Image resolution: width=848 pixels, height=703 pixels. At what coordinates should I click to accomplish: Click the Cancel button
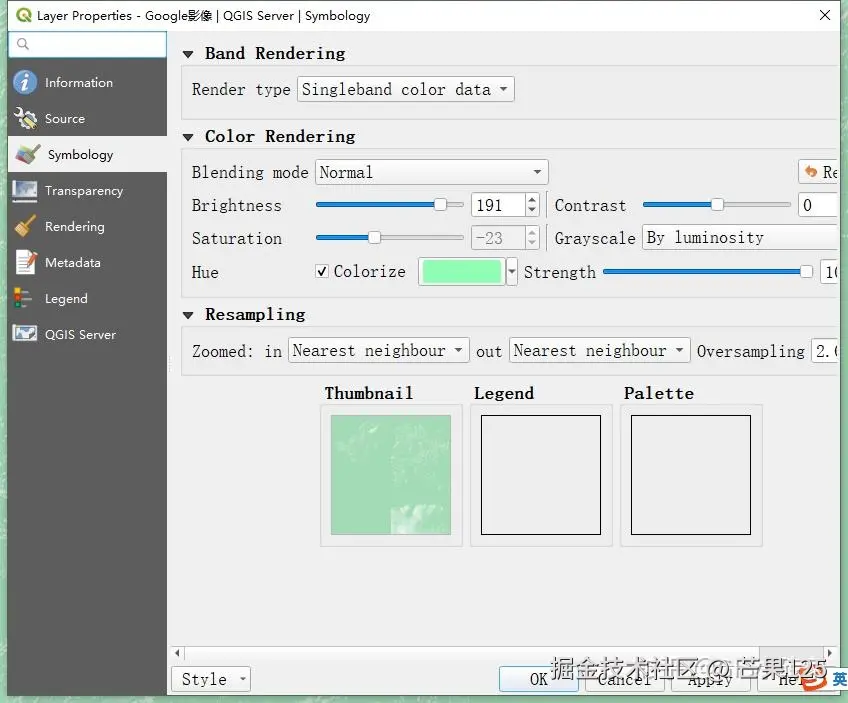625,679
